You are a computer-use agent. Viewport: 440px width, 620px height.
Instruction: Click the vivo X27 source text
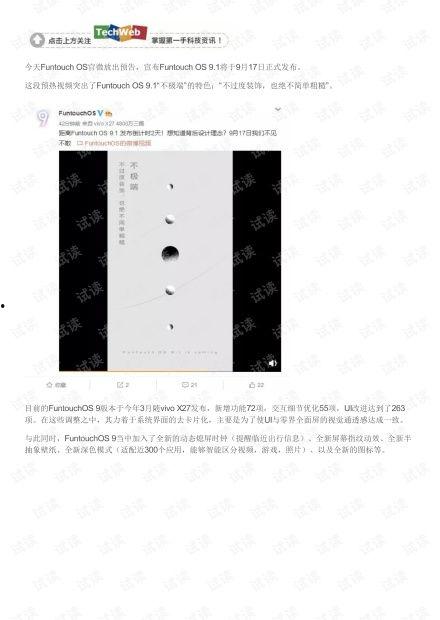pos(103,123)
